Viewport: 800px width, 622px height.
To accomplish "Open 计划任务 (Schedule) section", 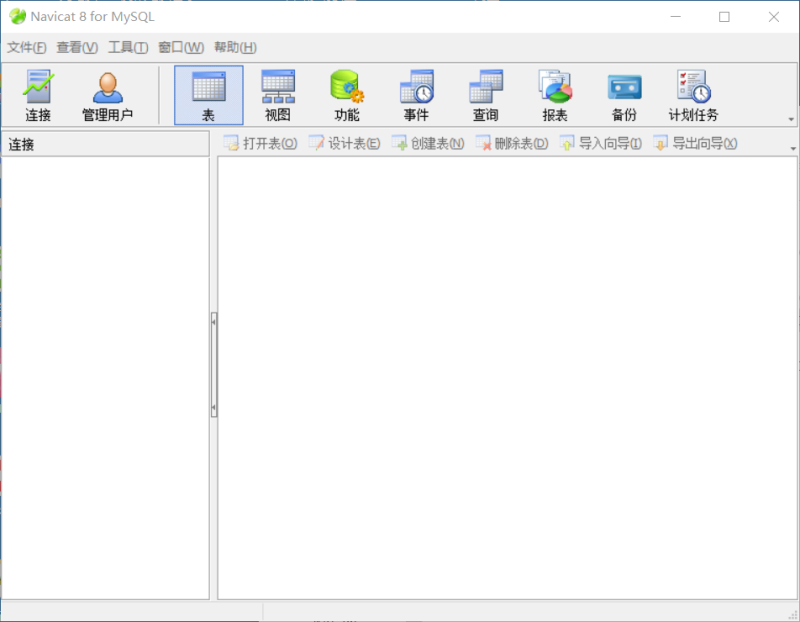I will click(x=693, y=95).
